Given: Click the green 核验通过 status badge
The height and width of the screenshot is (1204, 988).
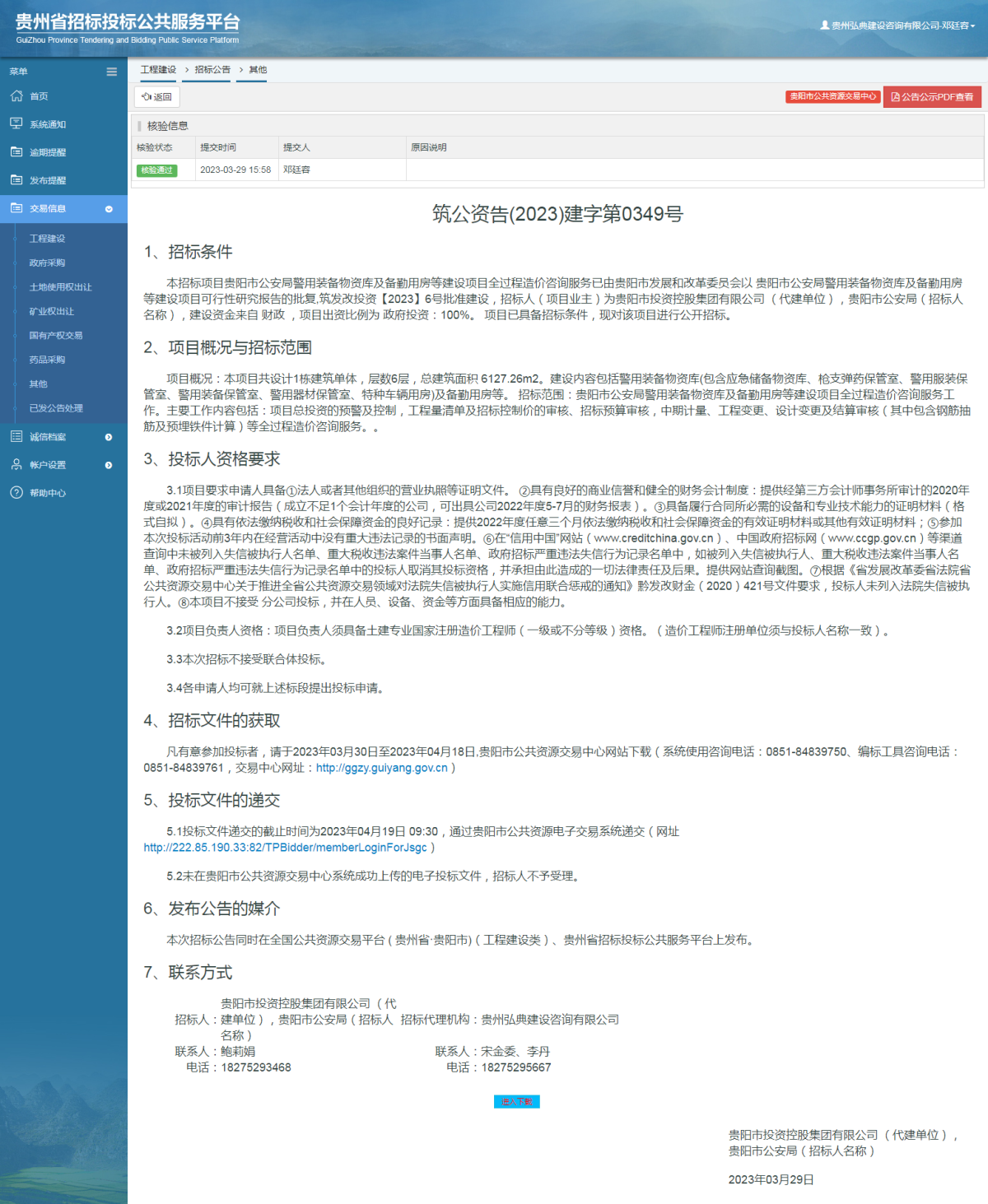Looking at the screenshot, I should coord(155,170).
